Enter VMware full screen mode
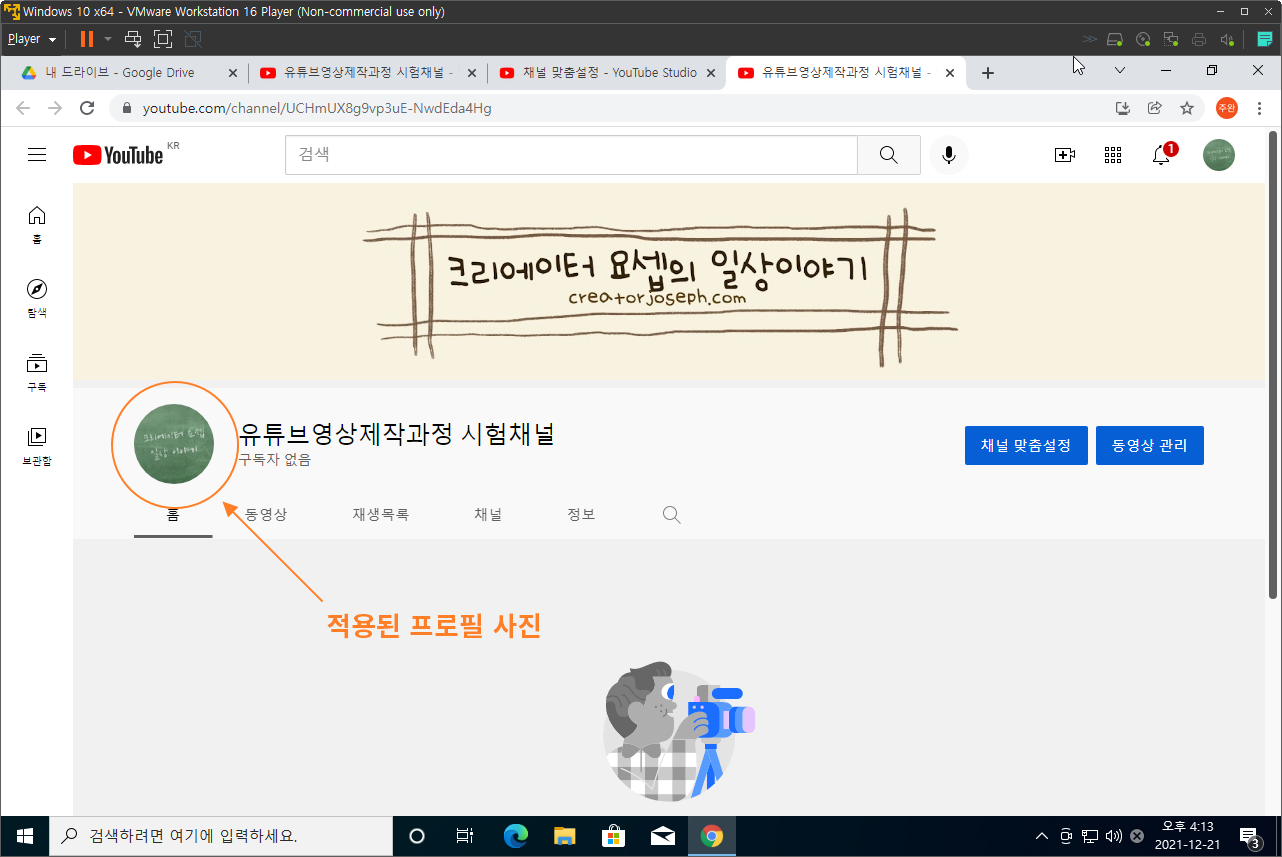This screenshot has width=1282, height=857. [163, 39]
